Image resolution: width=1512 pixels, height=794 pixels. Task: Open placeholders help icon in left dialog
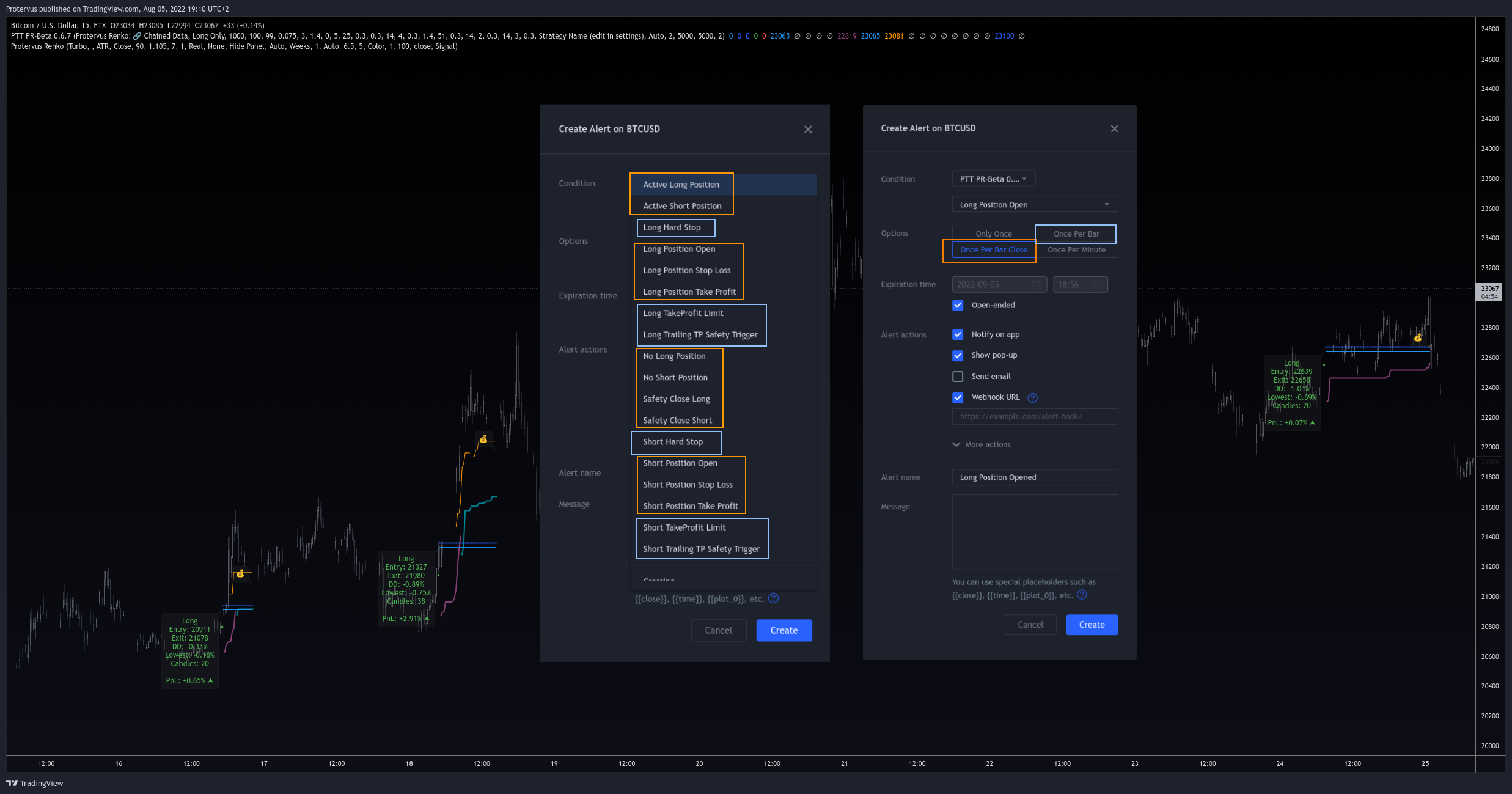[x=773, y=598]
